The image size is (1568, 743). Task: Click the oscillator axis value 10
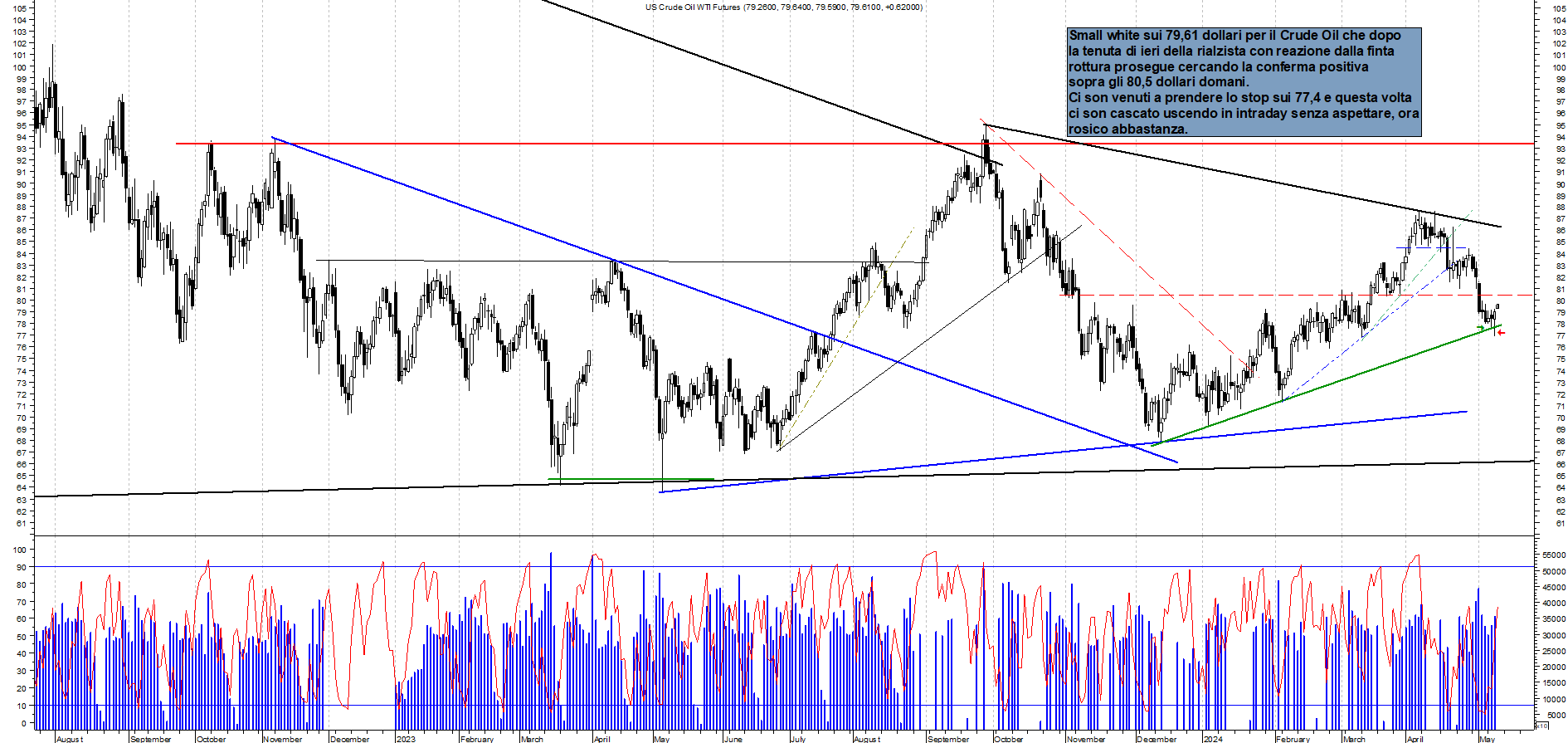(x=20, y=706)
